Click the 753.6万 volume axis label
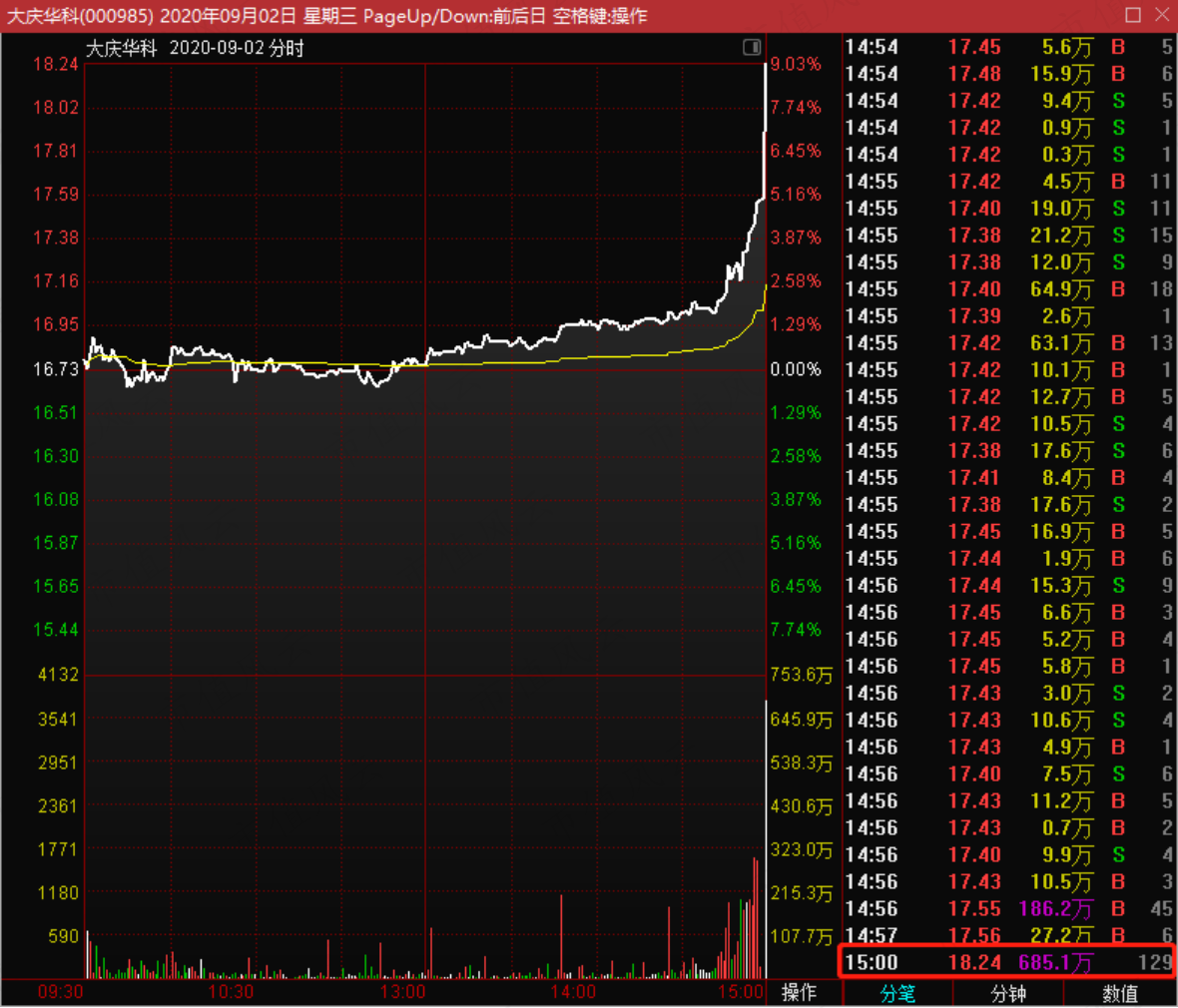Viewport: 1178px width, 1008px height. tap(802, 676)
